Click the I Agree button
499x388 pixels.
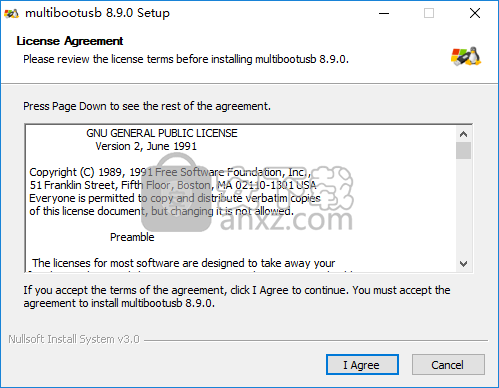pos(362,365)
